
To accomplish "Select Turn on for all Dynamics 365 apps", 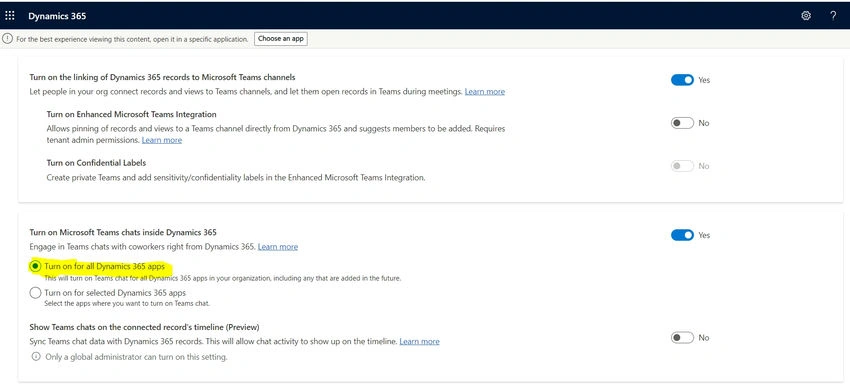I will (x=35, y=266).
